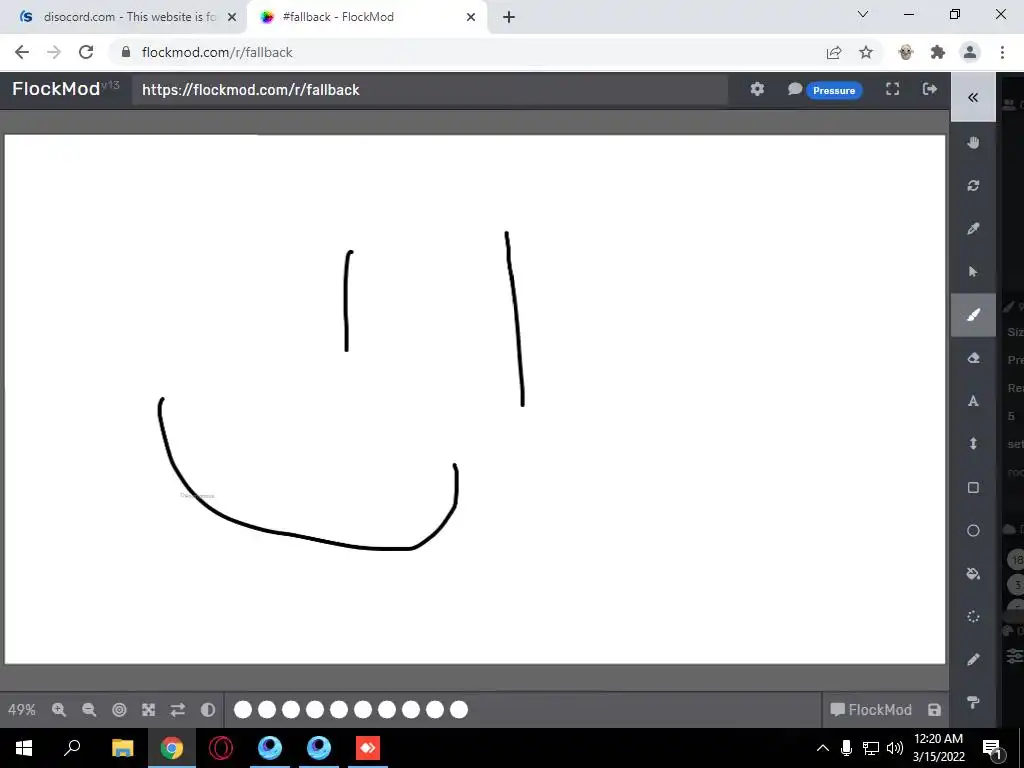Zoom in on the canvas
The height and width of the screenshot is (768, 1024).
59,710
